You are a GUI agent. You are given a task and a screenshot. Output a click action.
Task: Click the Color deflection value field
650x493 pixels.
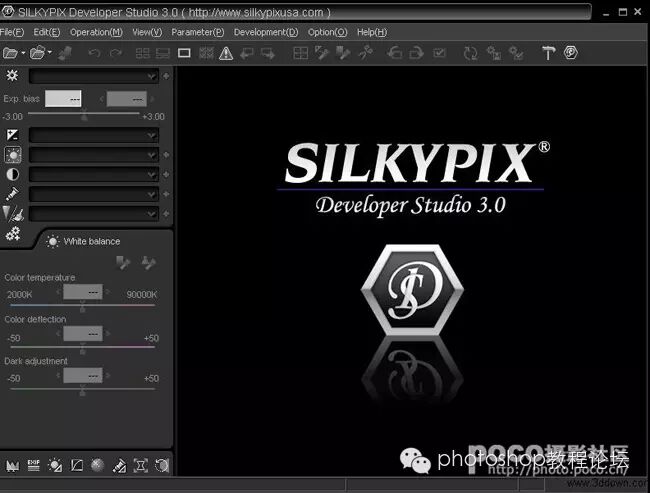[x=83, y=334]
